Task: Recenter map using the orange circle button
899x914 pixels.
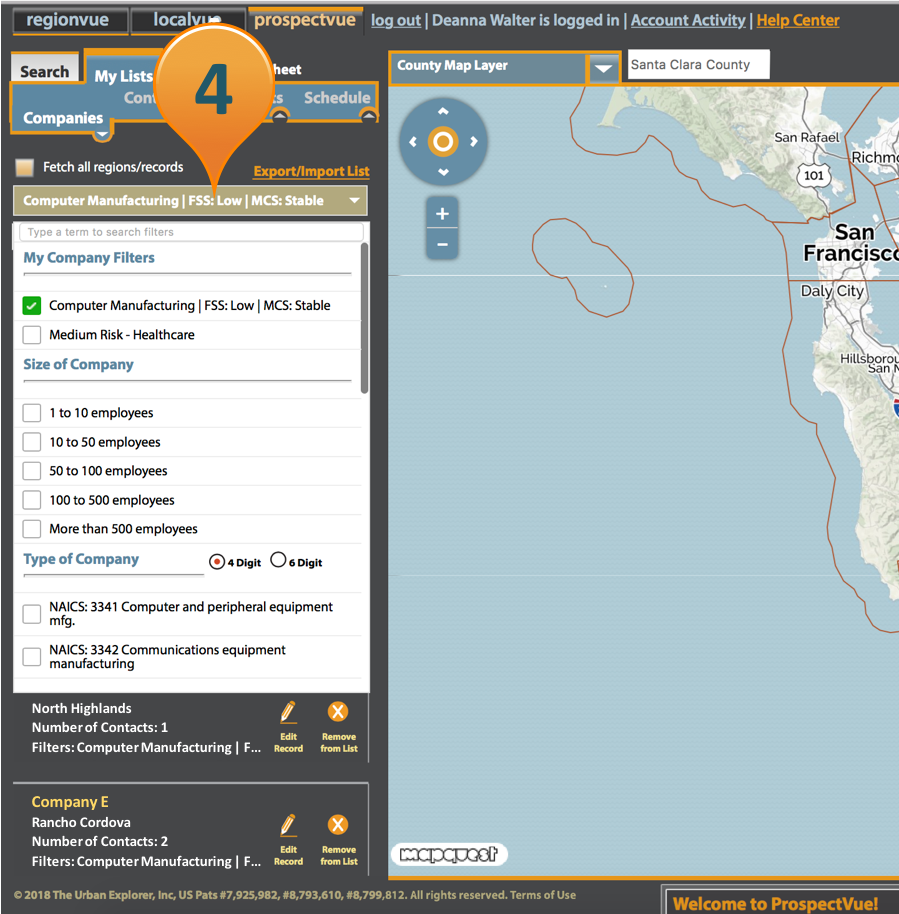Action: click(443, 142)
